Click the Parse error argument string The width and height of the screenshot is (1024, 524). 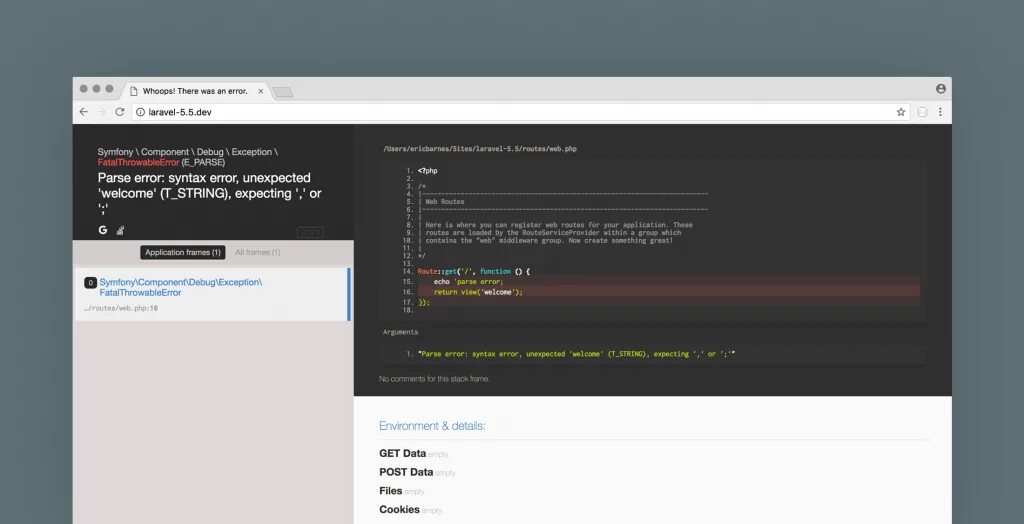tap(577, 353)
